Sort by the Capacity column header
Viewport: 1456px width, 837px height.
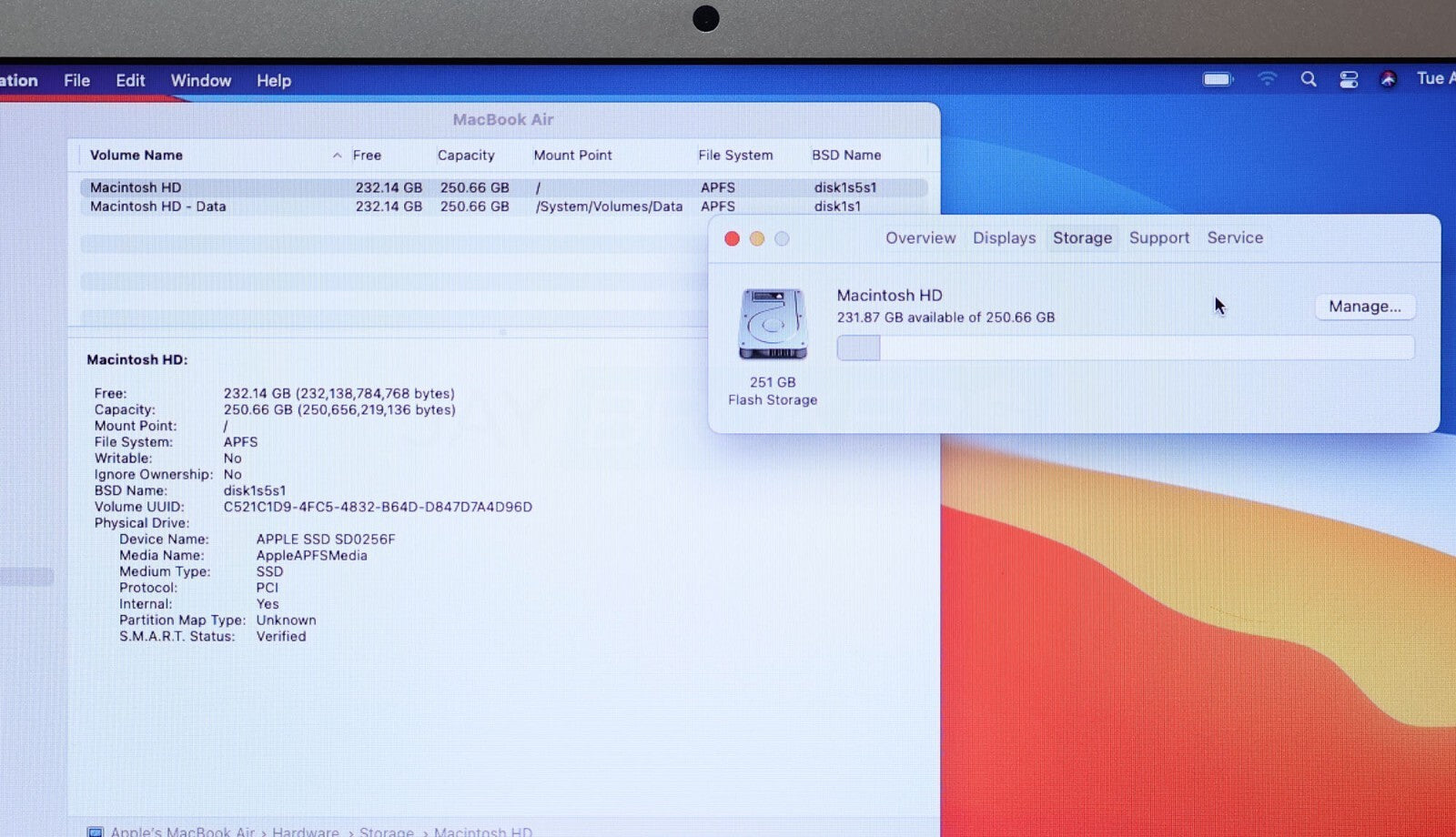point(466,155)
